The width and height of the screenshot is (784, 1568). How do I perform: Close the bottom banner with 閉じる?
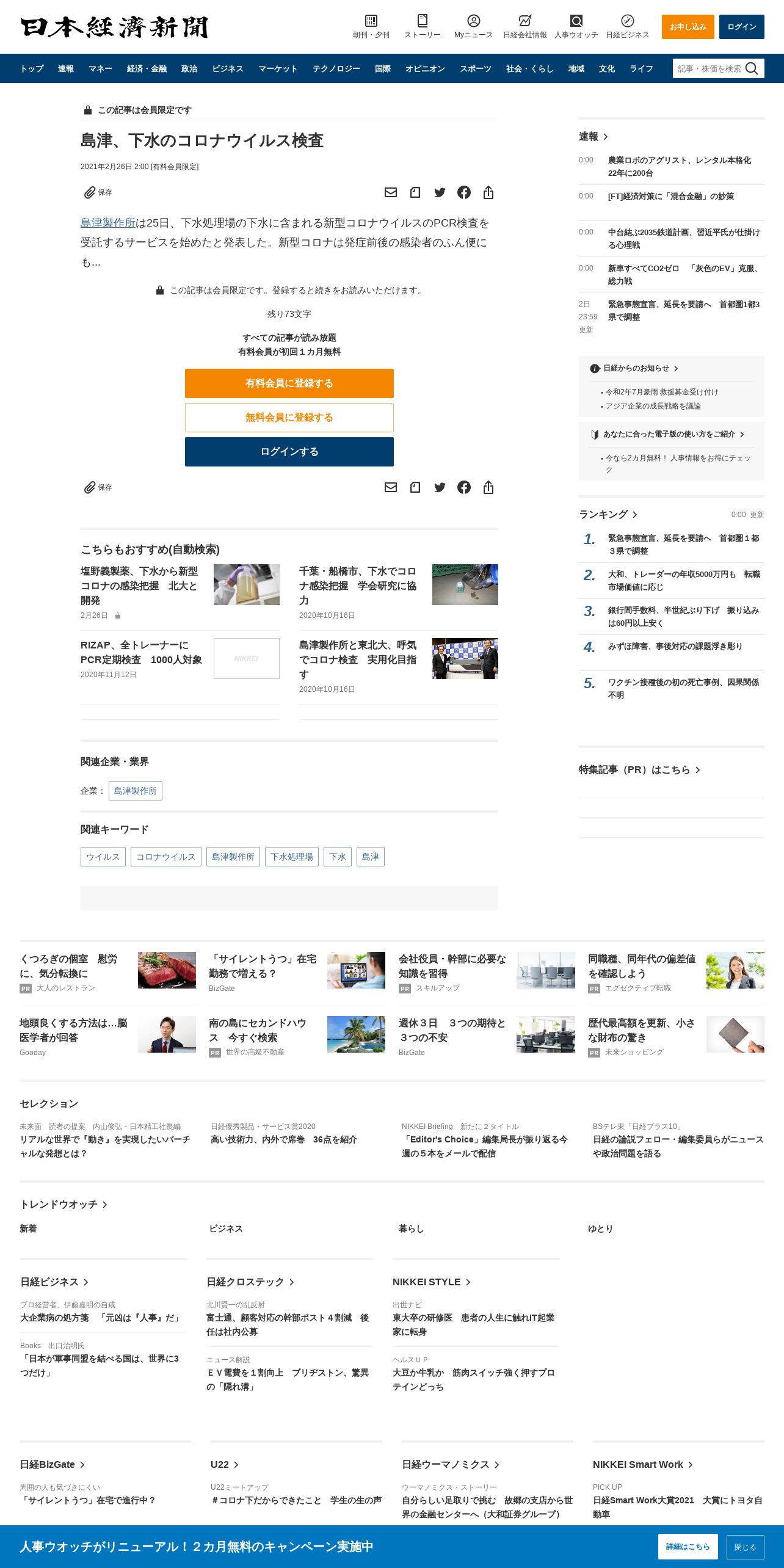click(746, 1547)
